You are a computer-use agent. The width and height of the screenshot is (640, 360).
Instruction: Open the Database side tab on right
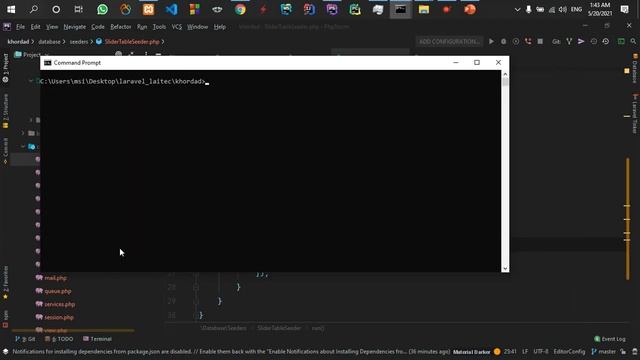pos(635,69)
